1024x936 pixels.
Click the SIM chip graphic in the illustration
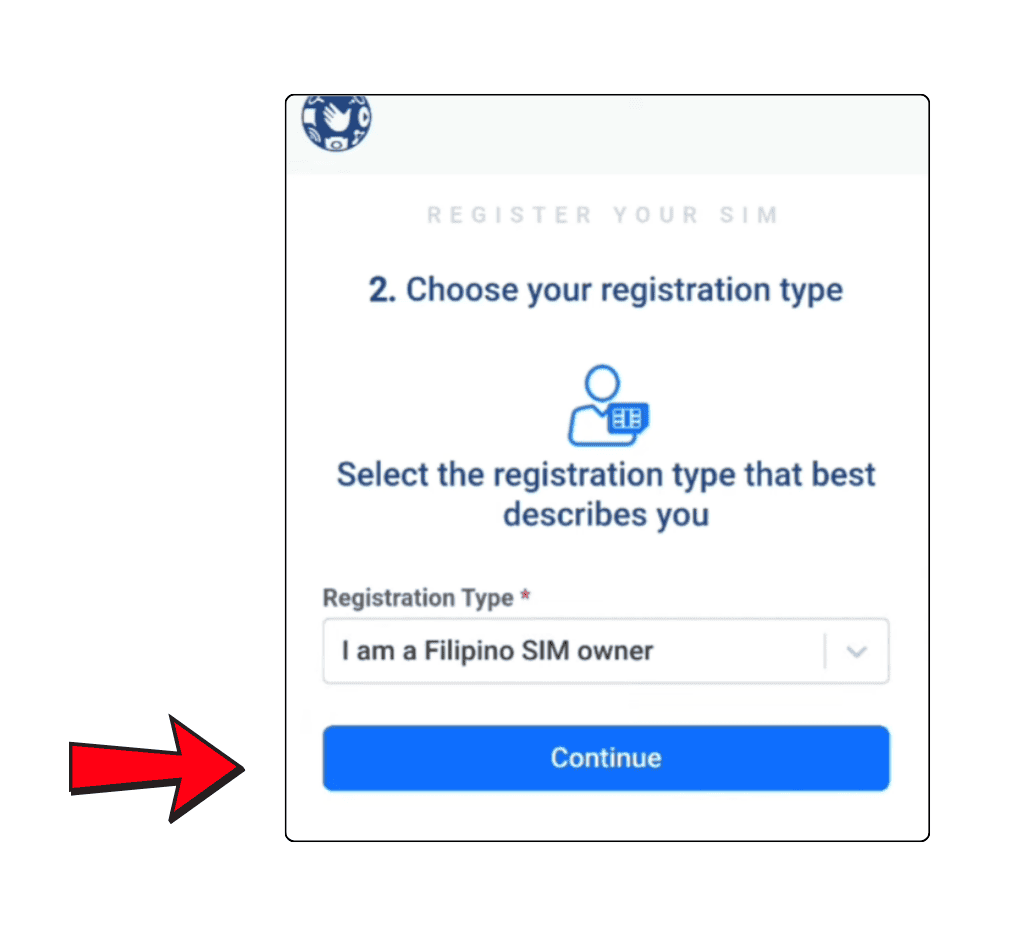point(629,416)
